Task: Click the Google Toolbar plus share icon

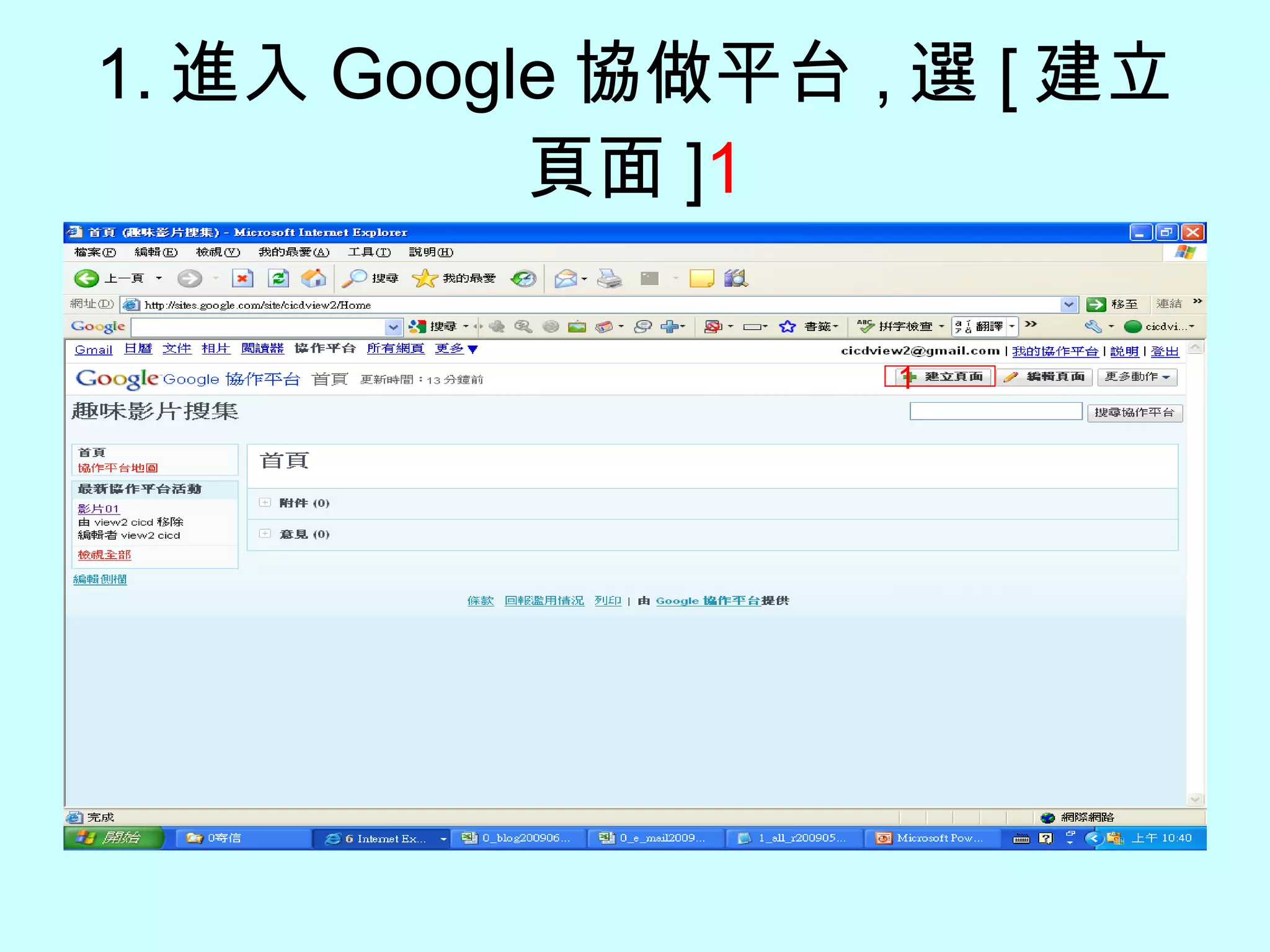Action: (x=670, y=326)
